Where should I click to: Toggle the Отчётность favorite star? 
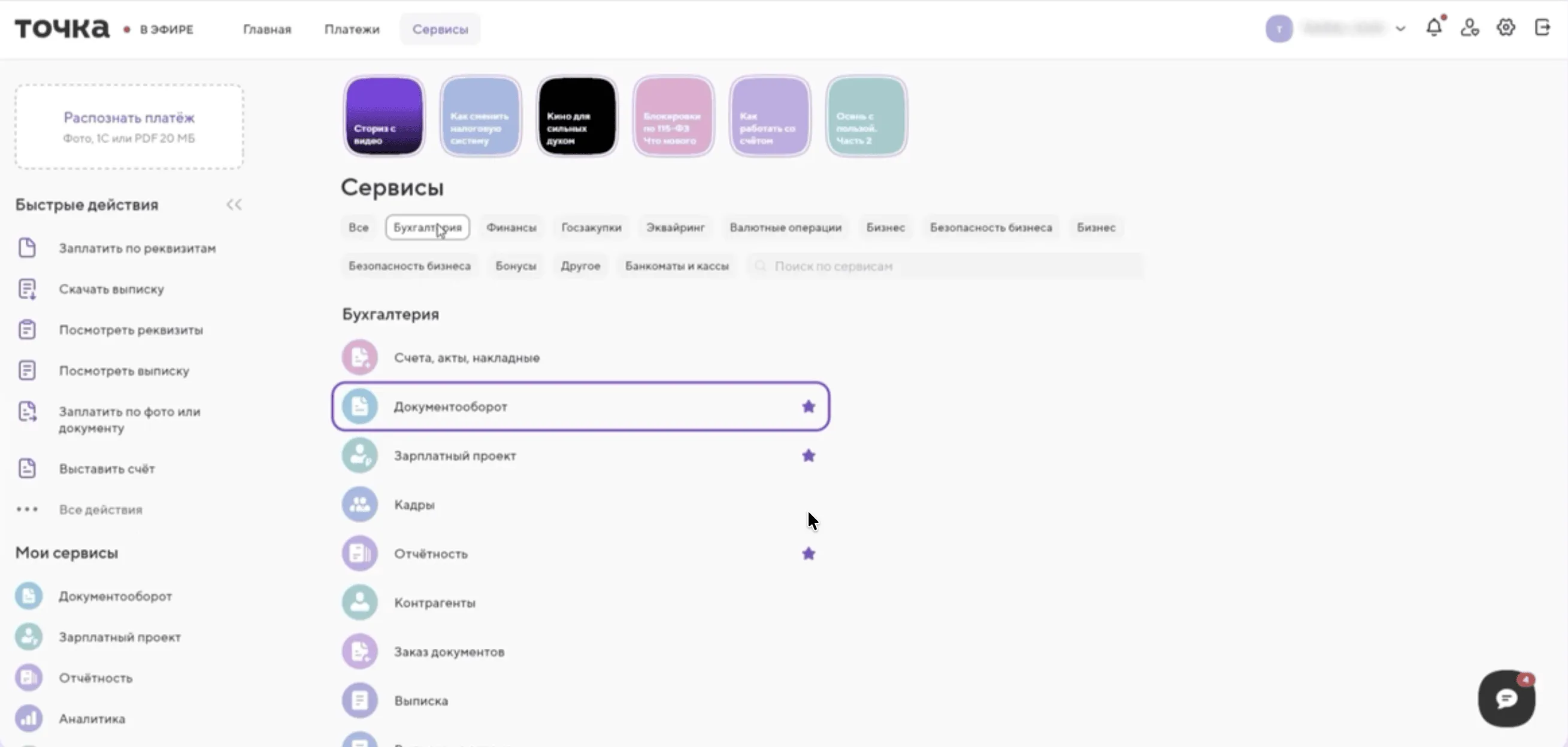[x=809, y=554]
